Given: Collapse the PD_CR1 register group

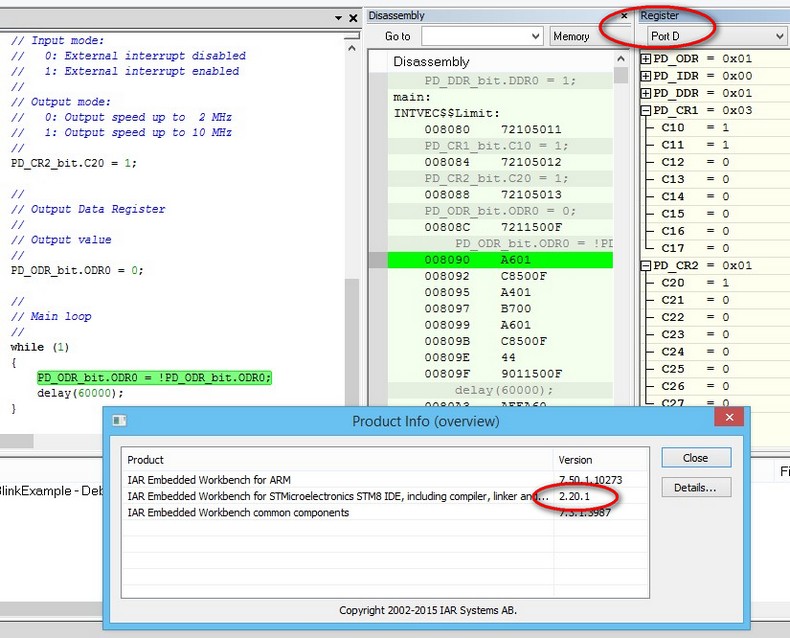Looking at the screenshot, I should coord(646,110).
